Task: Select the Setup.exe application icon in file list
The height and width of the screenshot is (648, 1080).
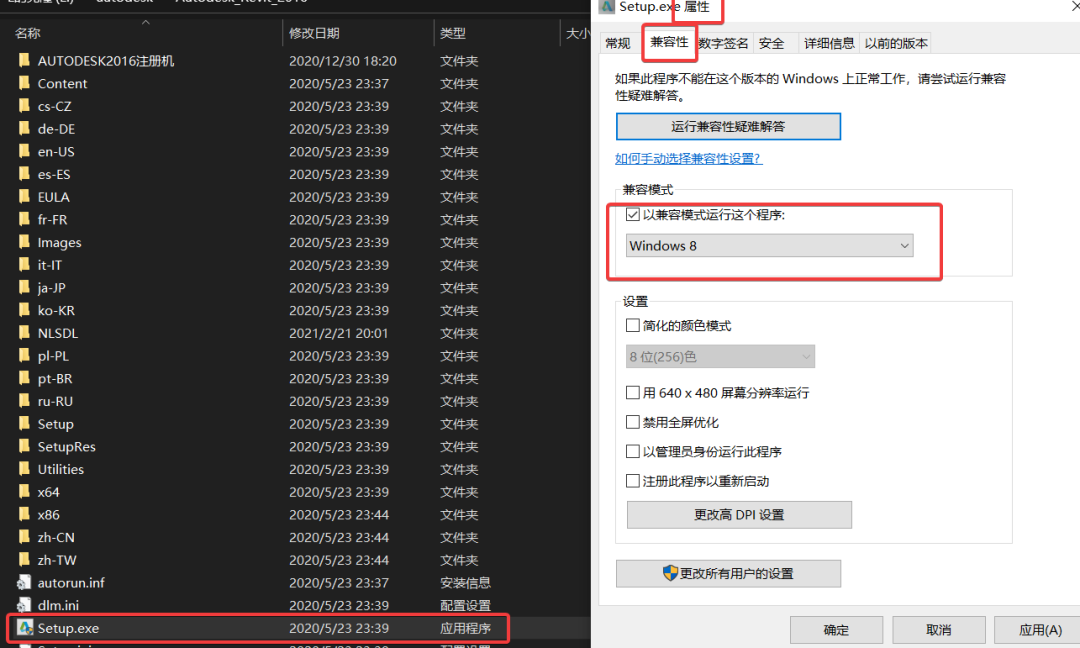Action: 27,628
